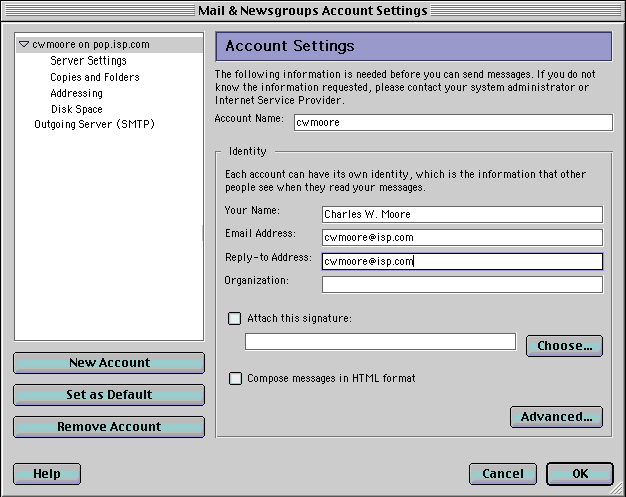Click the New Account button
The image size is (626, 497).
point(109,363)
